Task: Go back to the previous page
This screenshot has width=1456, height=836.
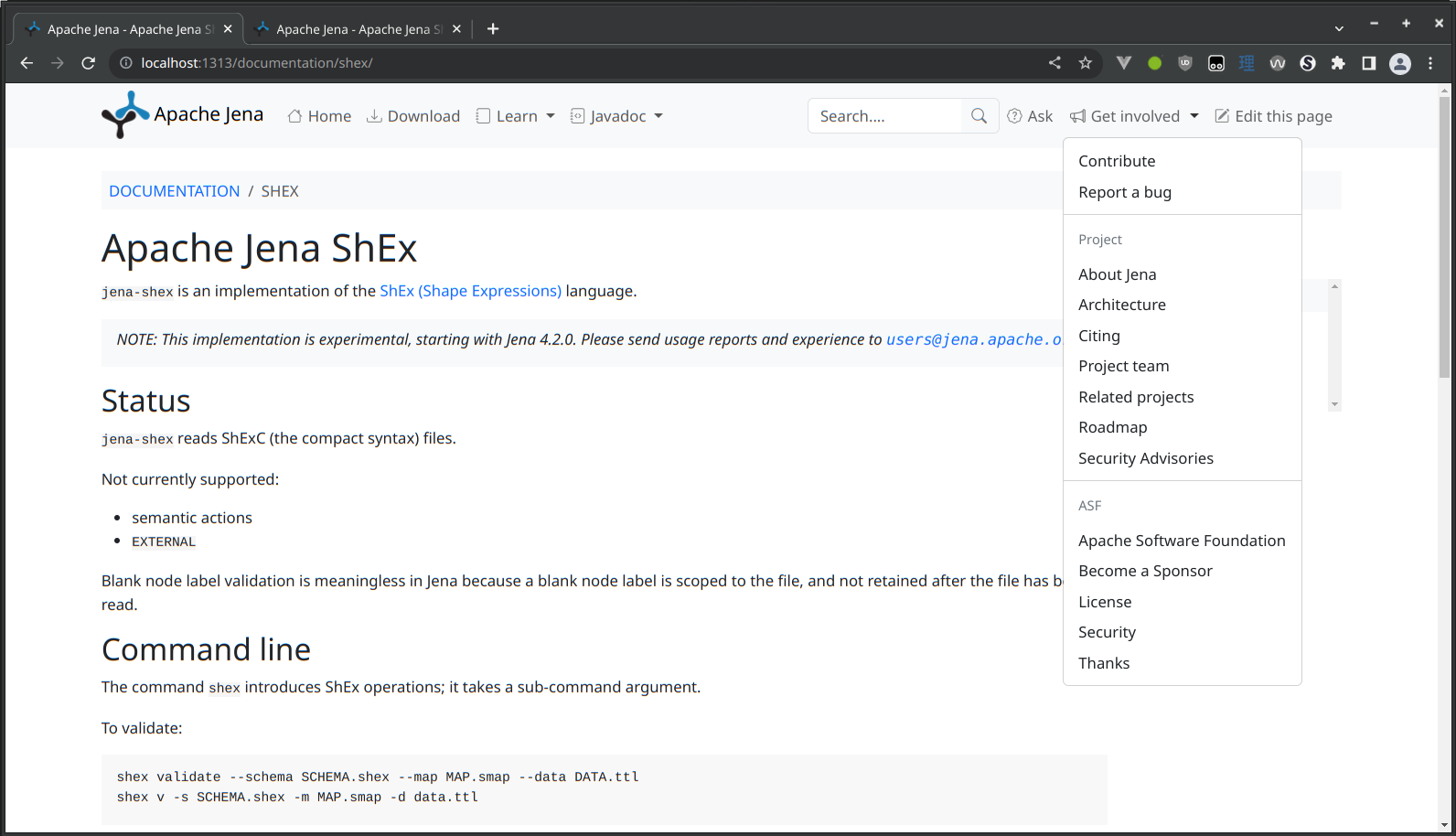Action: point(27,63)
